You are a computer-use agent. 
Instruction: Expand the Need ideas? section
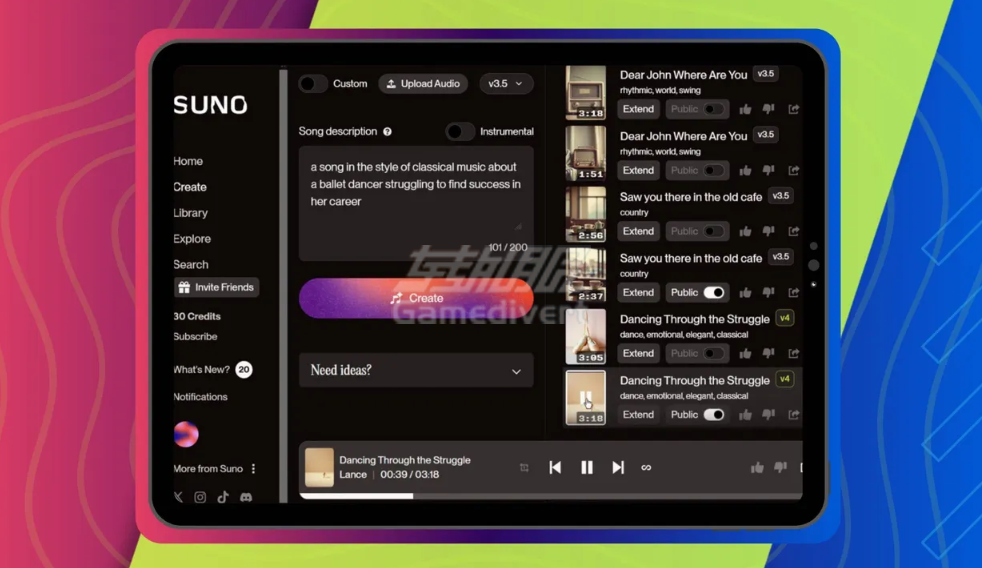click(415, 370)
